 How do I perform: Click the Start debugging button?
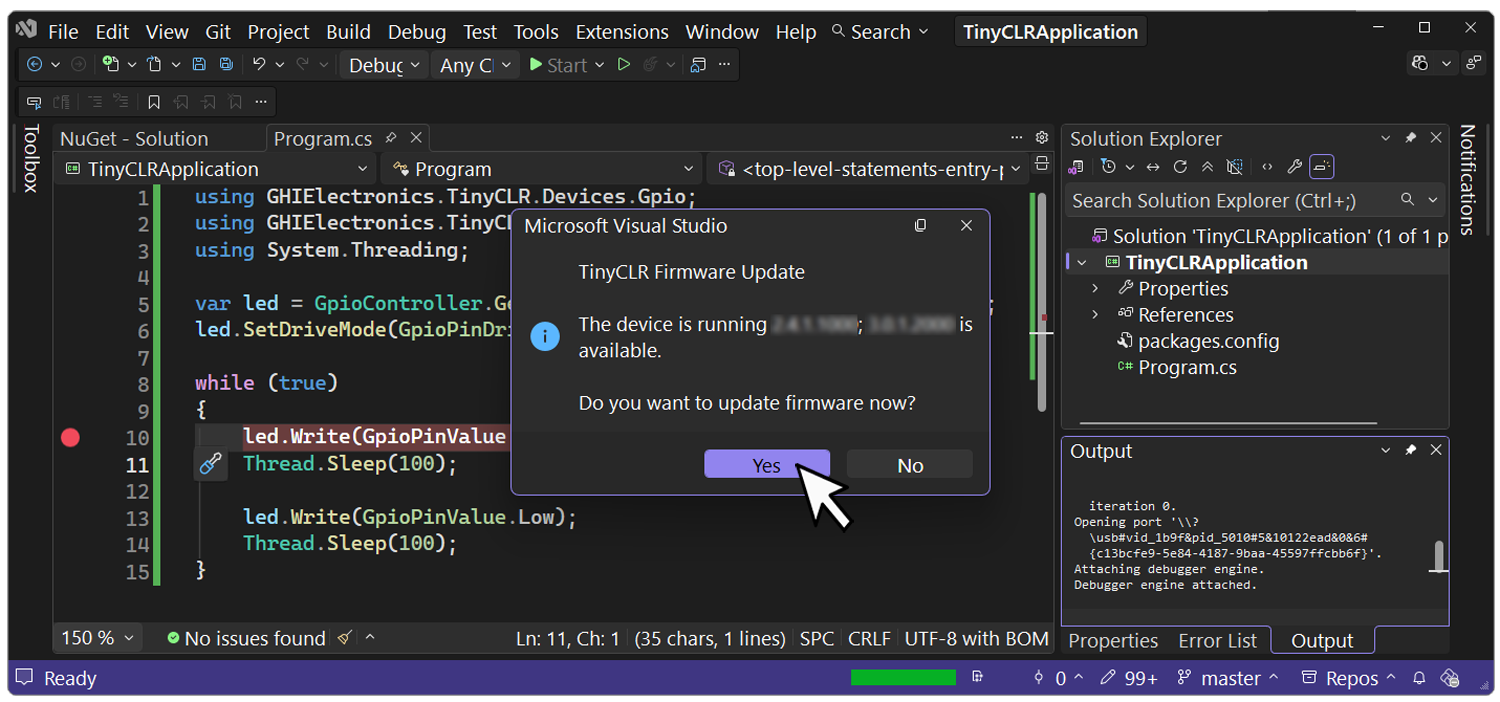point(558,65)
